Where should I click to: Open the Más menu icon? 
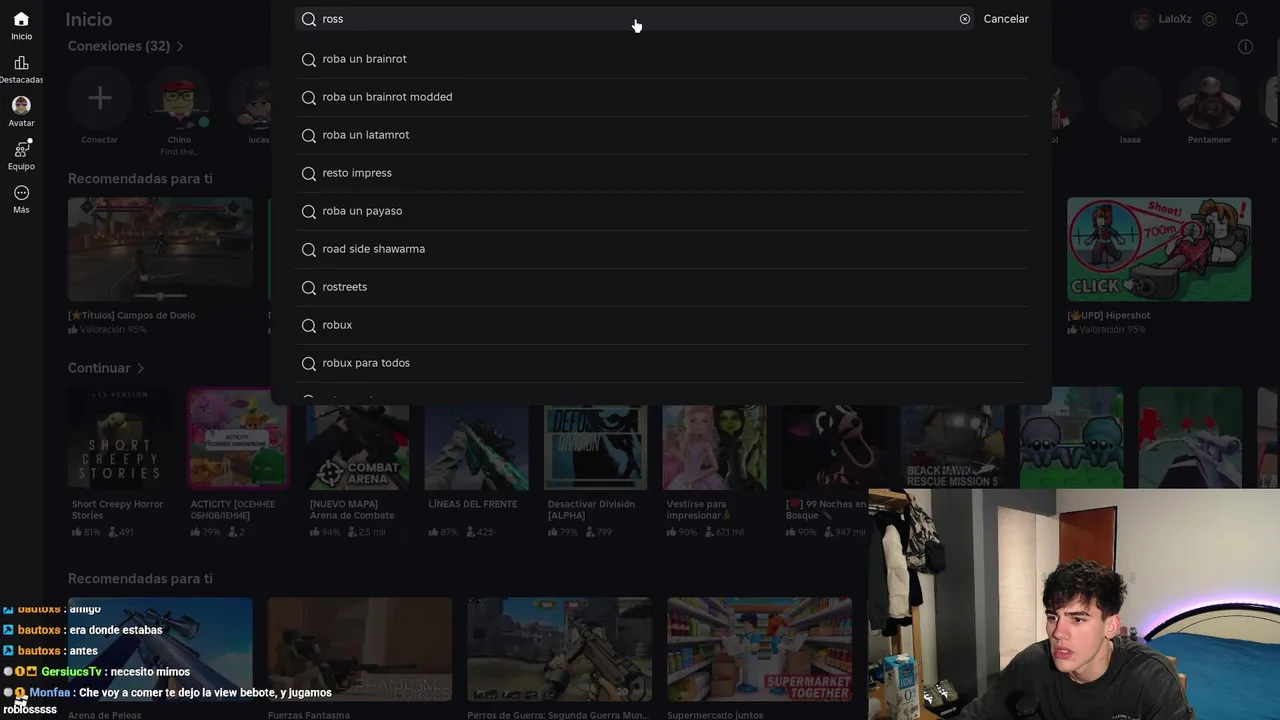tap(21, 193)
